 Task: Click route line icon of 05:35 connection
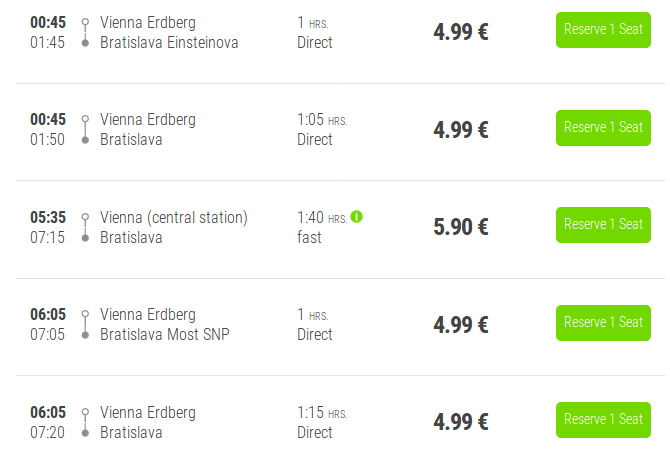click(85, 228)
